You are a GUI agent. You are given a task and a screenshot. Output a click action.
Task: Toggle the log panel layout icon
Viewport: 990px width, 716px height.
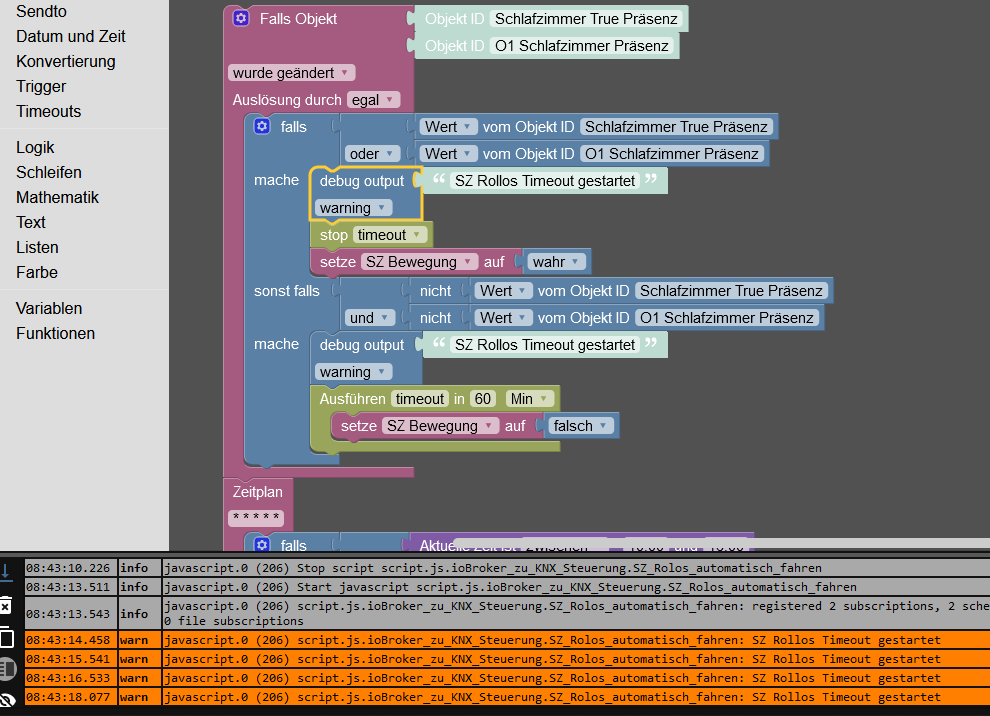point(6,669)
